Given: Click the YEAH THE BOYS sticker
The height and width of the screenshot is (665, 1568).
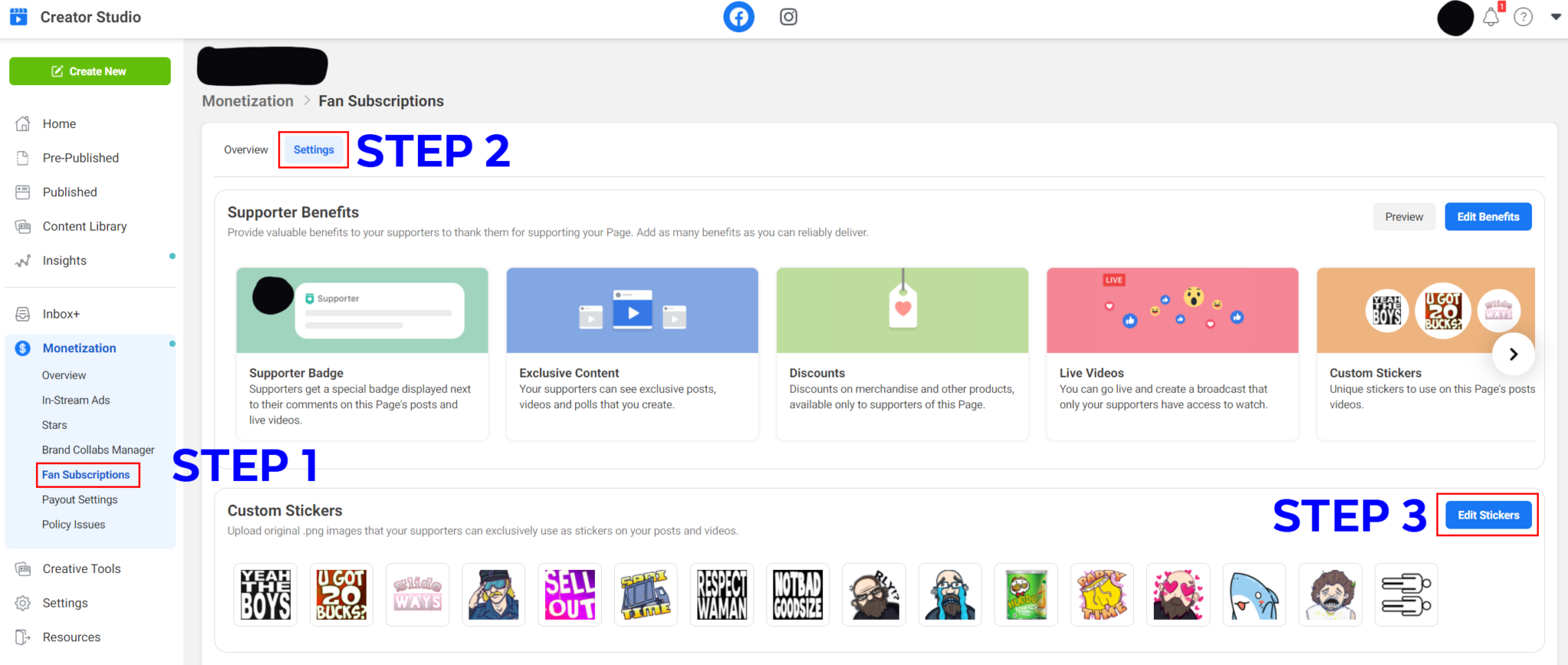Looking at the screenshot, I should [266, 595].
